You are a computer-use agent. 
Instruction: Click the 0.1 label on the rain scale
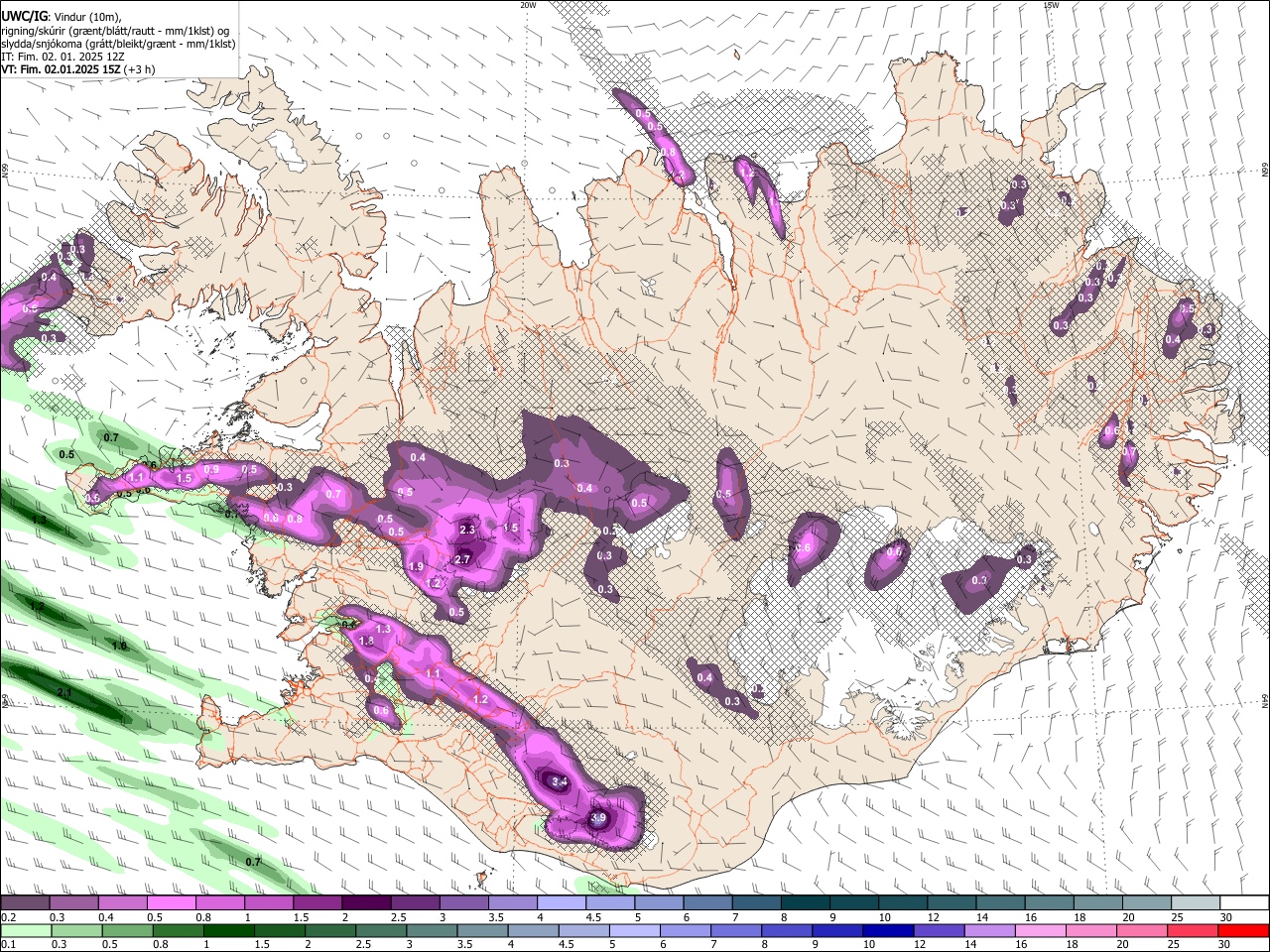point(8,944)
